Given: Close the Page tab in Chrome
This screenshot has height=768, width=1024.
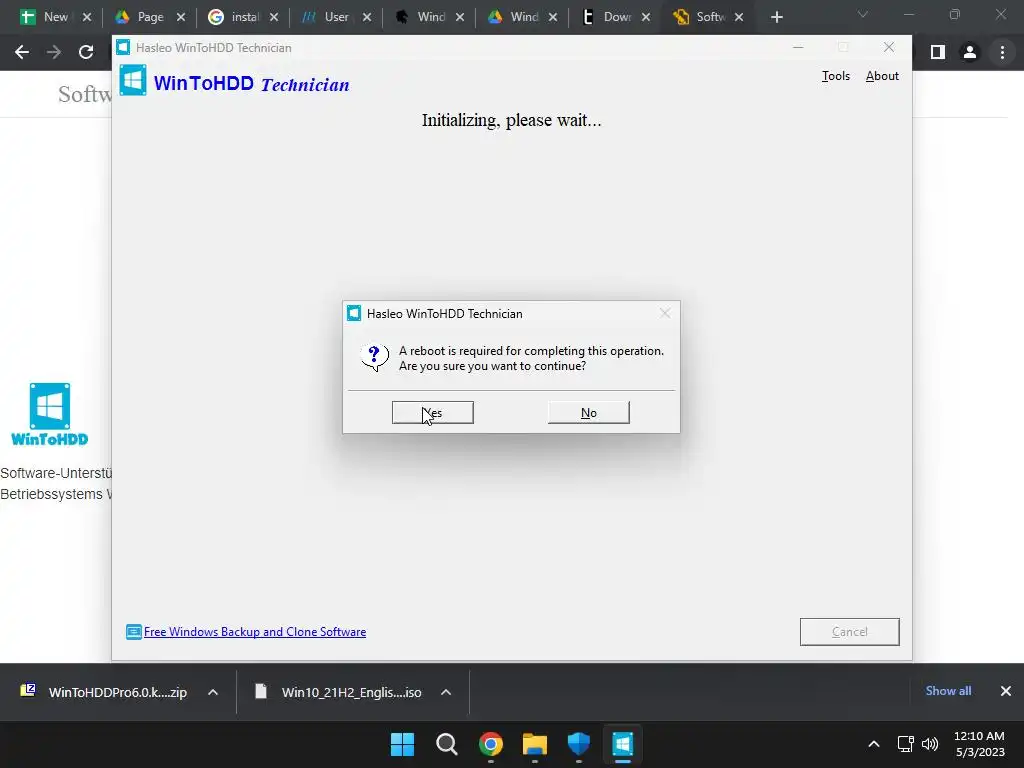Looking at the screenshot, I should [181, 17].
